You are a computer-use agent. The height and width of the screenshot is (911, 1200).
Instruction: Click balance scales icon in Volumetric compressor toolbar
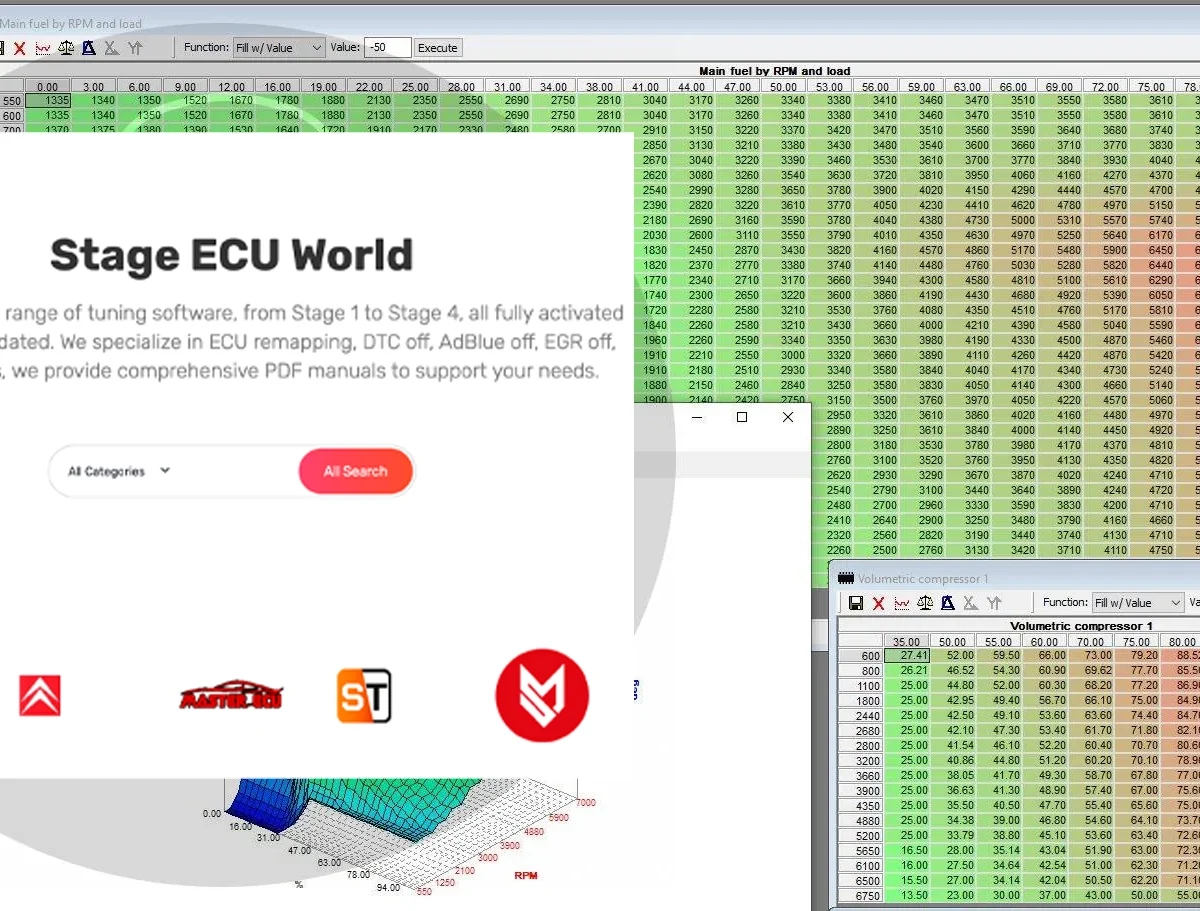[924, 603]
